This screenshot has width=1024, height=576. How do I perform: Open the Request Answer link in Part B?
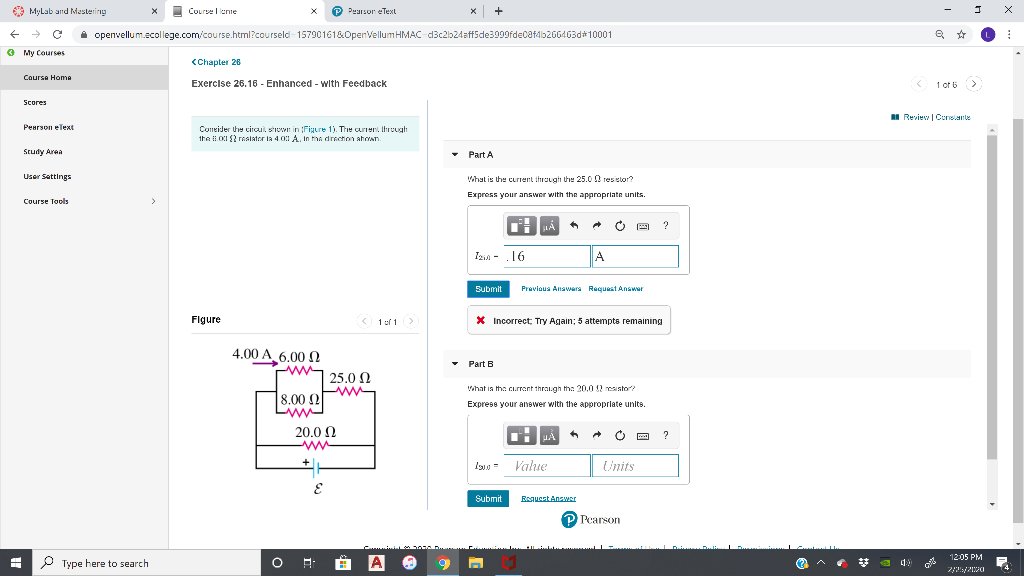pos(548,498)
